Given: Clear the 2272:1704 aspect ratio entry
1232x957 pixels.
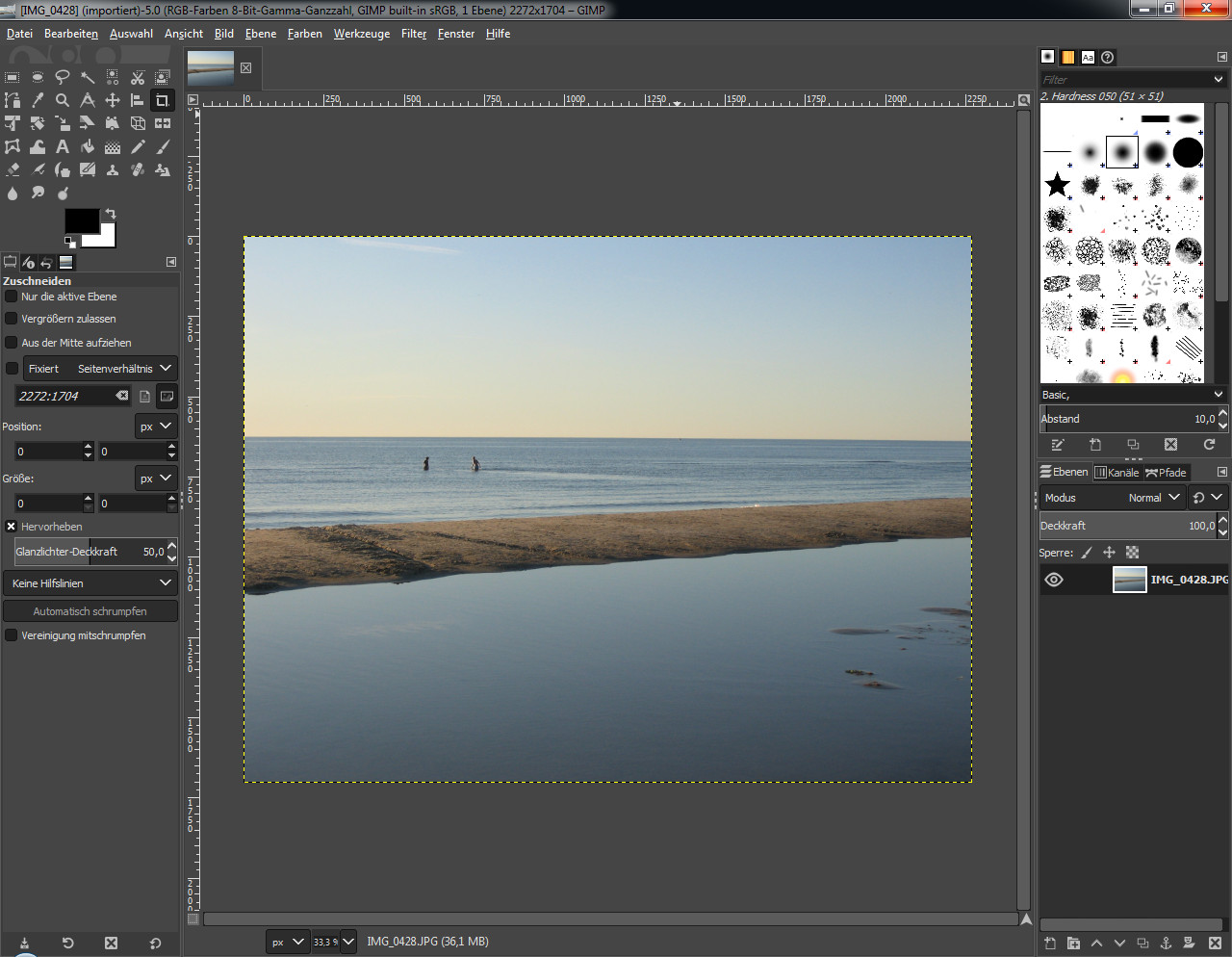Looking at the screenshot, I should tap(122, 396).
